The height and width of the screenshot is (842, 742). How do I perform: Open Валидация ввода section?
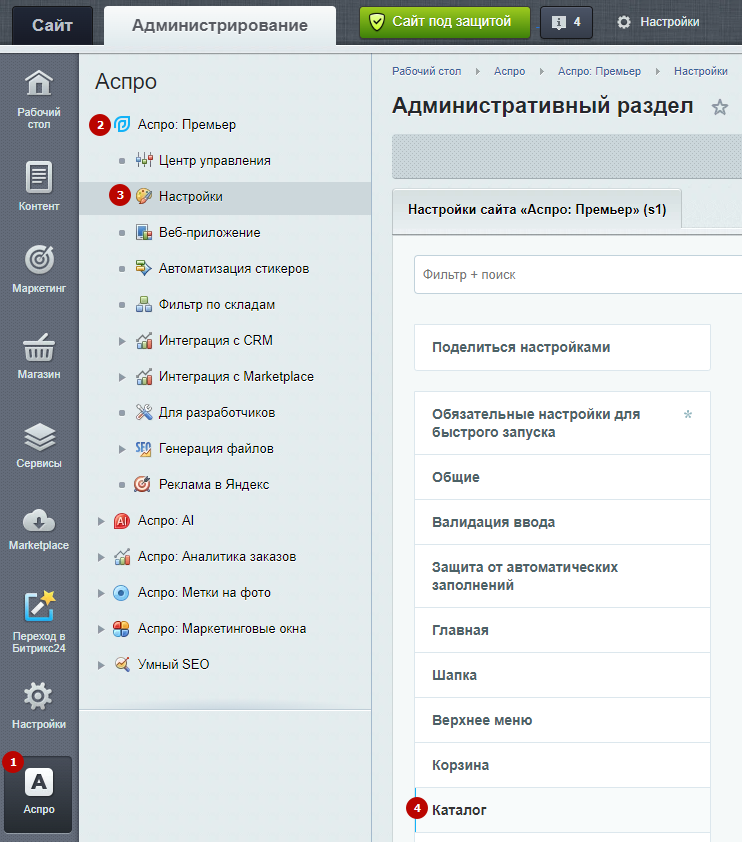(x=562, y=522)
